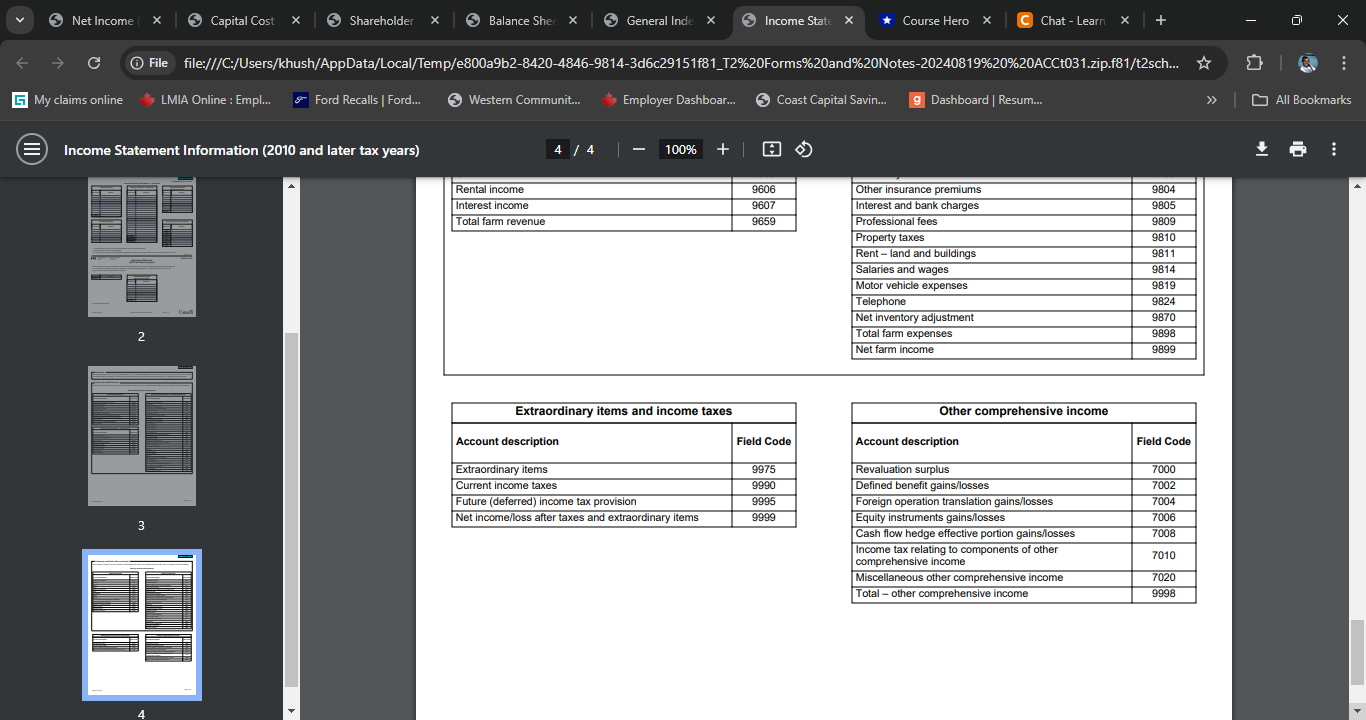1366x720 pixels.
Task: Open the PDF viewer more actions menu
Action: tap(1333, 149)
